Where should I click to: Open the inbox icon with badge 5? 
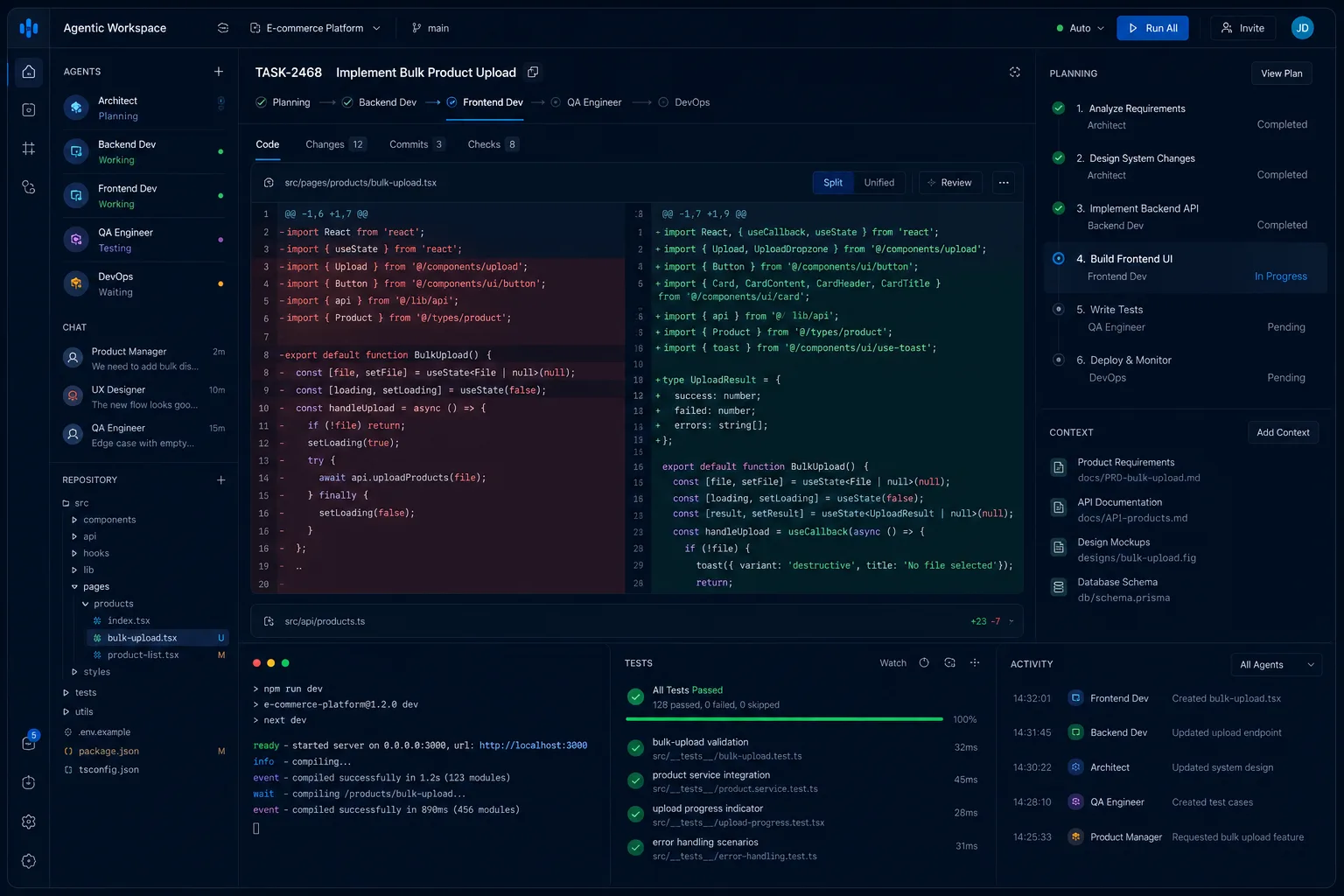[x=29, y=742]
